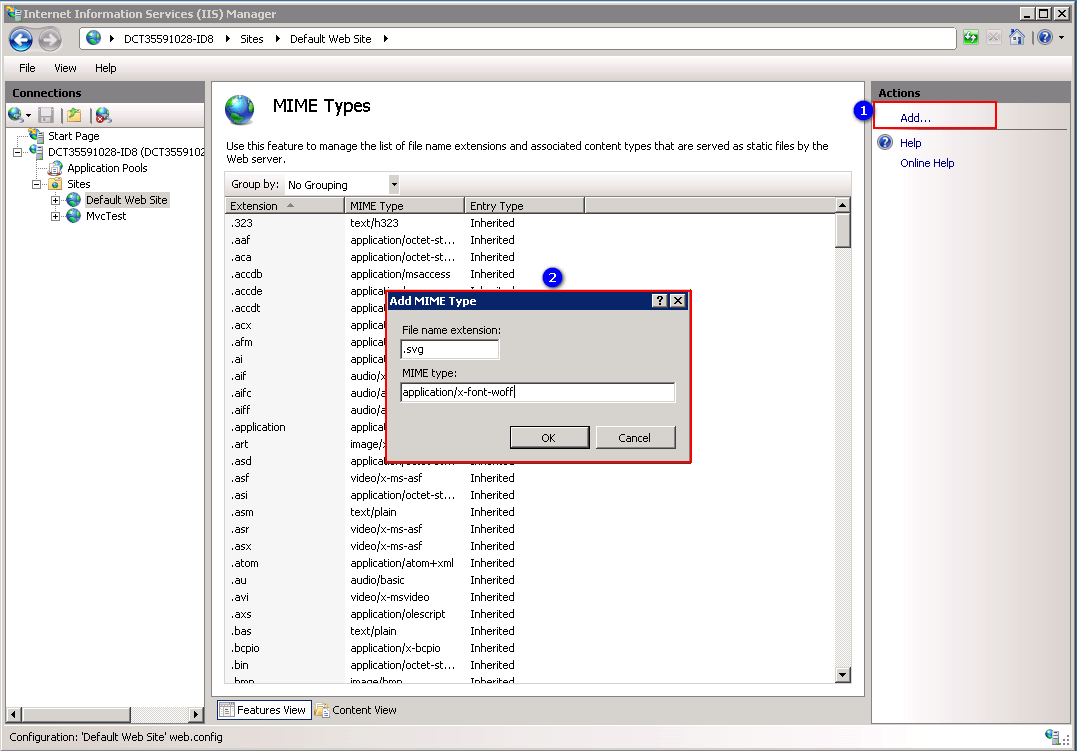Sort by MIME Type column header

pos(405,205)
